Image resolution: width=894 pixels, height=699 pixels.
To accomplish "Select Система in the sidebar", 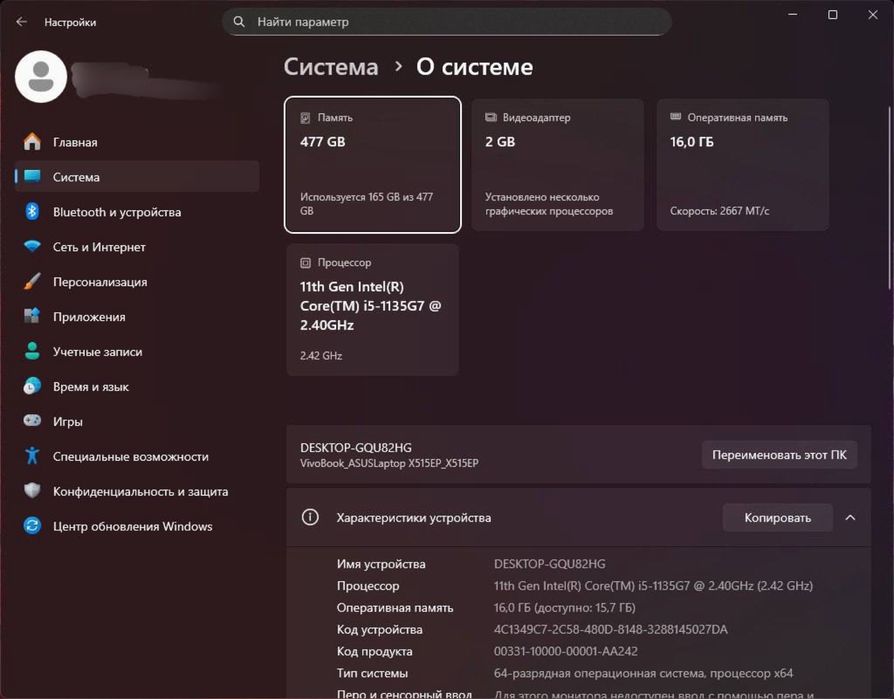I will pos(137,177).
